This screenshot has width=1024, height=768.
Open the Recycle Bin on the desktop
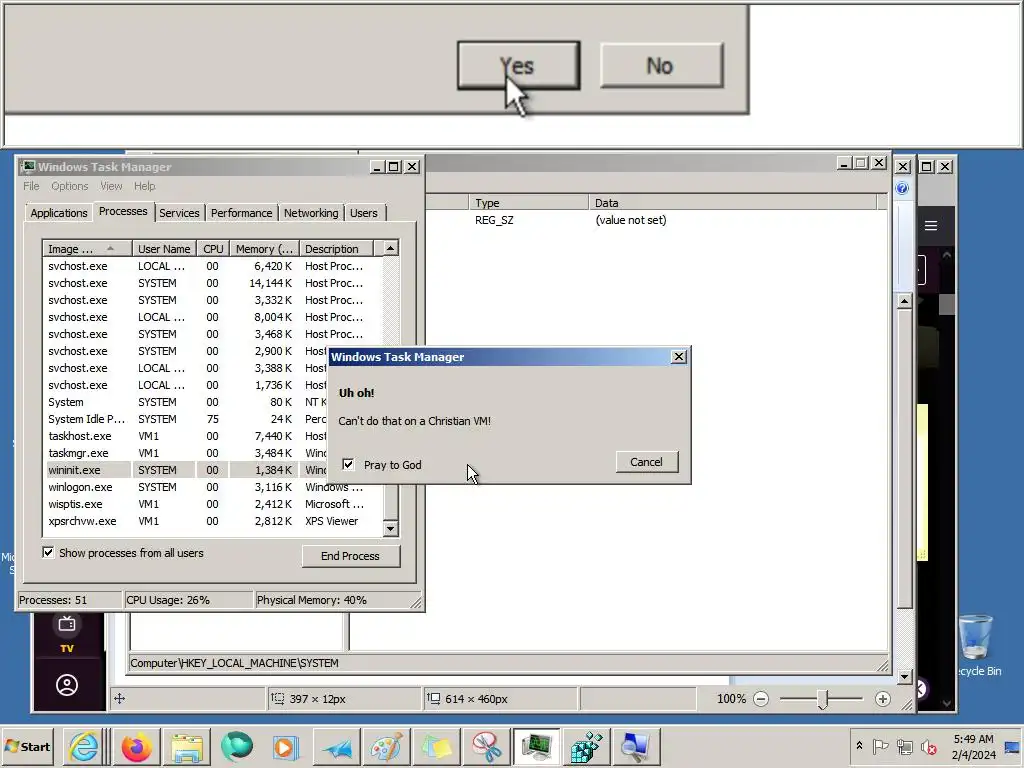pyautogui.click(x=976, y=645)
